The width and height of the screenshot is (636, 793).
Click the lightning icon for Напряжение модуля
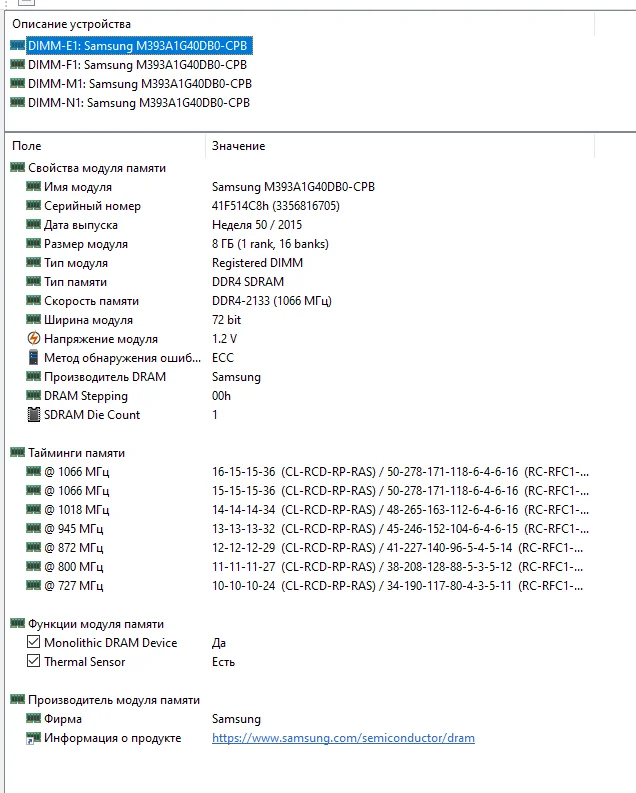coord(33,338)
